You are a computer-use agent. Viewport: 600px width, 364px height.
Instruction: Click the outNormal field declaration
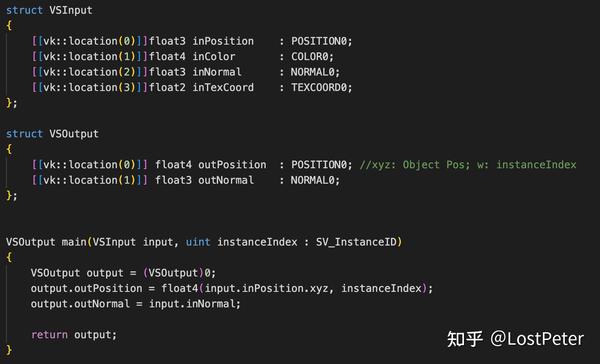[x=226, y=180]
